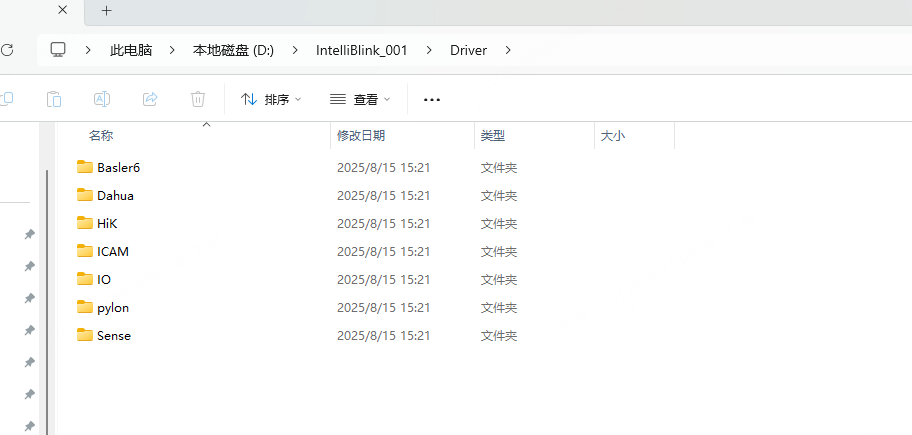Click the refresh icon beside address bar
The width and height of the screenshot is (912, 435).
[8, 50]
